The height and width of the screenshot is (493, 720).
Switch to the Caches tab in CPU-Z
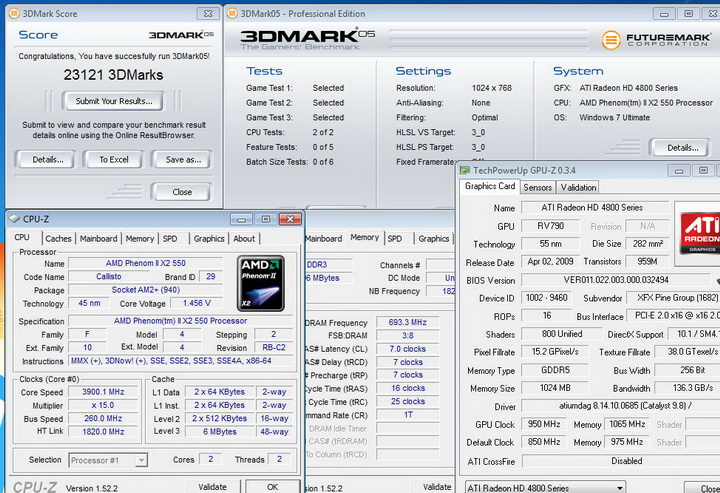(x=58, y=239)
